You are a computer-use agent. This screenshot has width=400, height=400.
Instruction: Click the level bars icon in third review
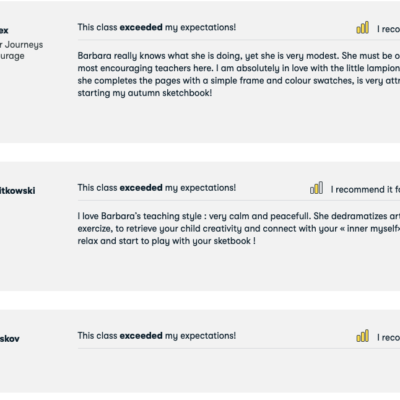362,336
